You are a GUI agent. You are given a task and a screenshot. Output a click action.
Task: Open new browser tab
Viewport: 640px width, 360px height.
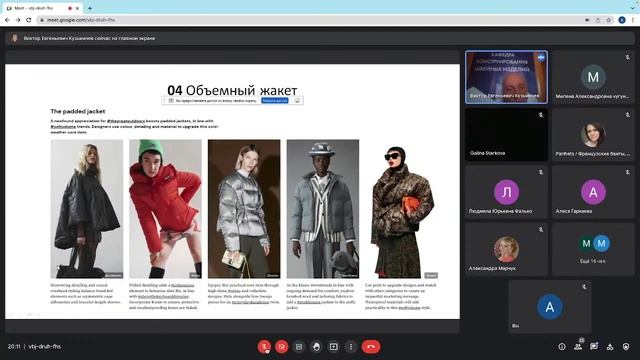pyautogui.click(x=89, y=8)
